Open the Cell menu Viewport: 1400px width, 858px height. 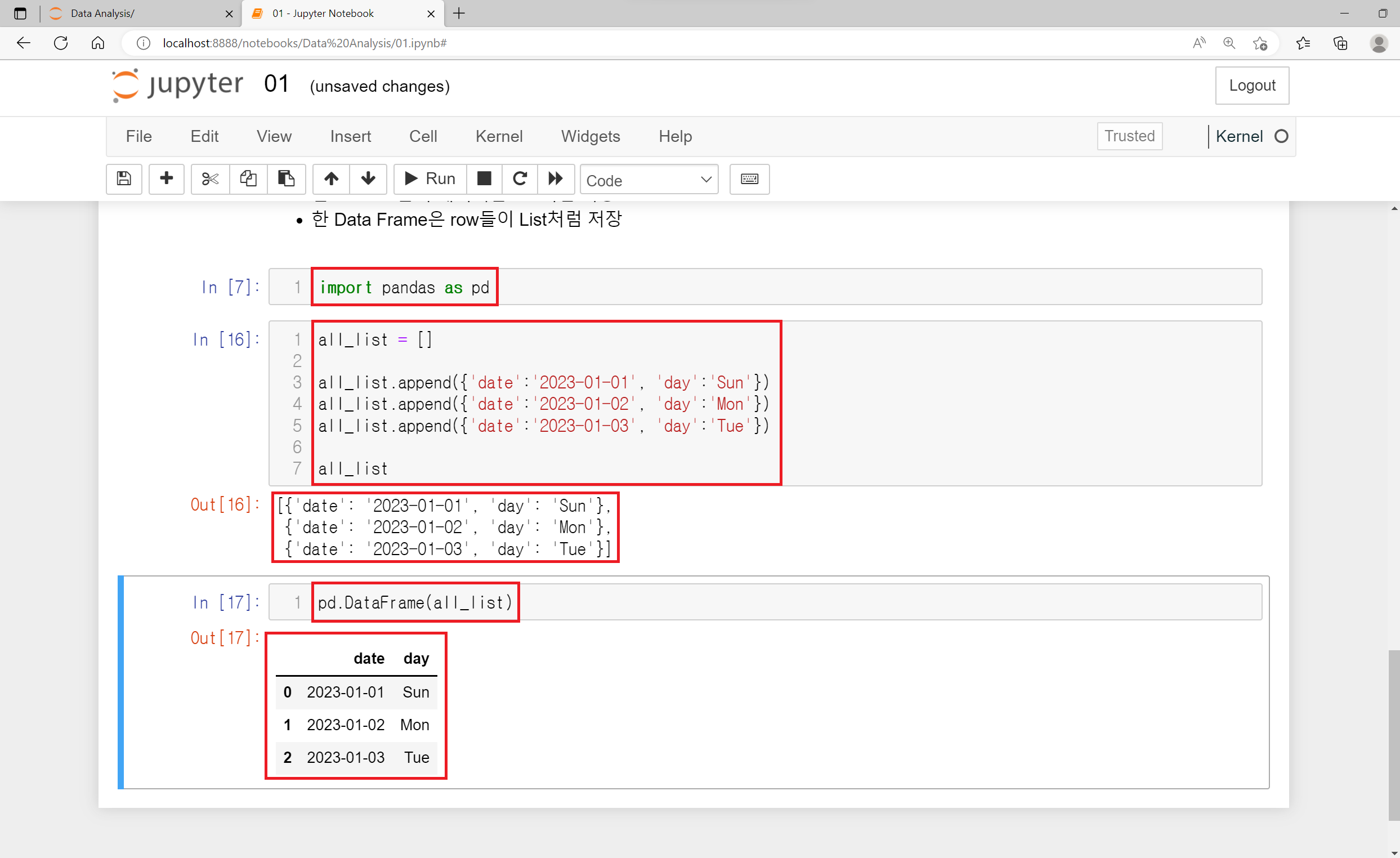point(423,136)
